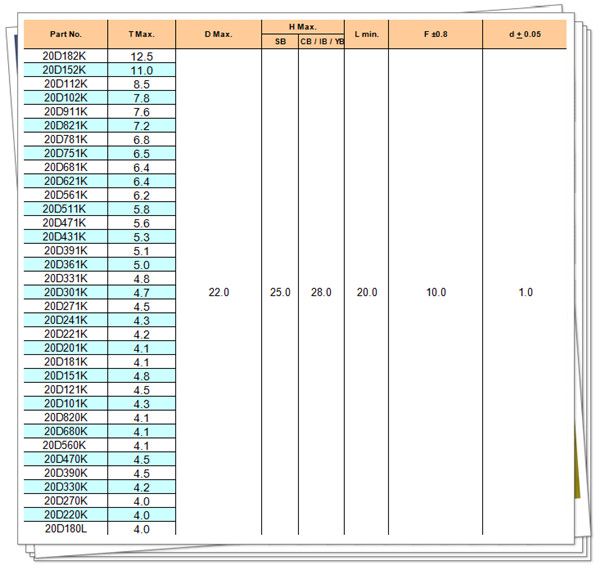Select T Max value 6.8
This screenshot has height=565, width=600.
(142, 140)
